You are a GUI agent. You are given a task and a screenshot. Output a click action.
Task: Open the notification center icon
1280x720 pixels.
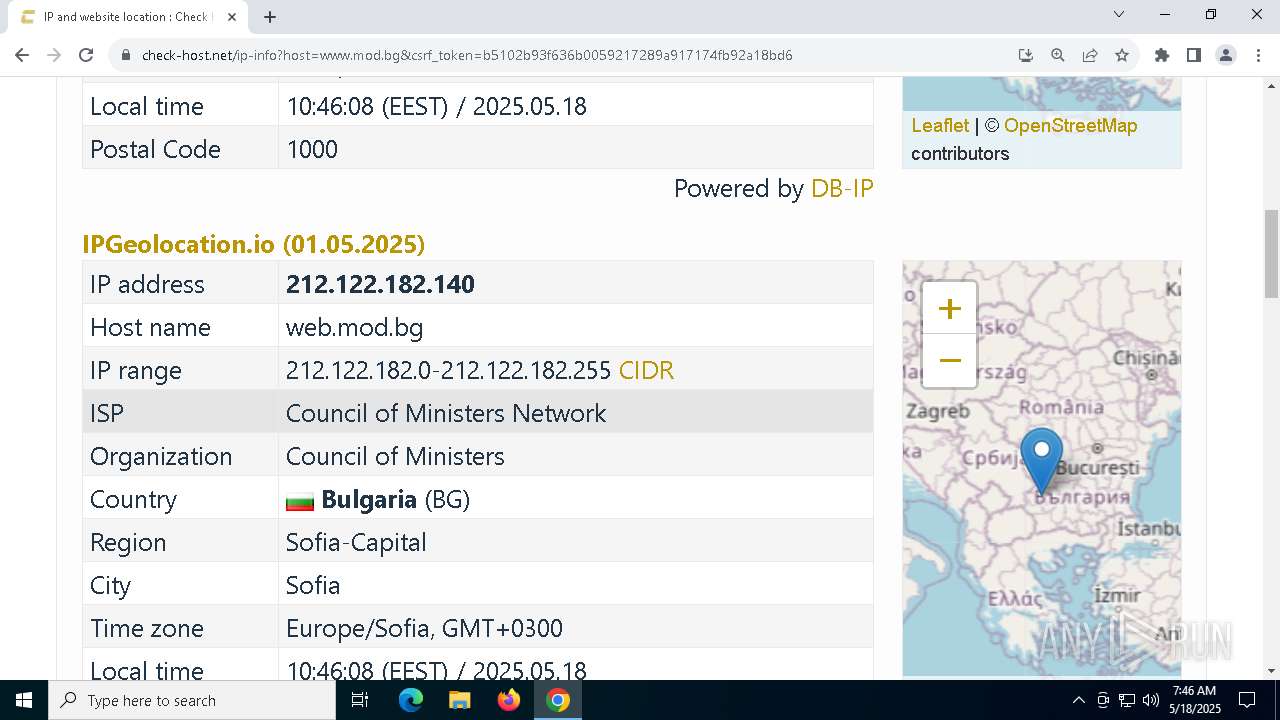pyautogui.click(x=1247, y=700)
